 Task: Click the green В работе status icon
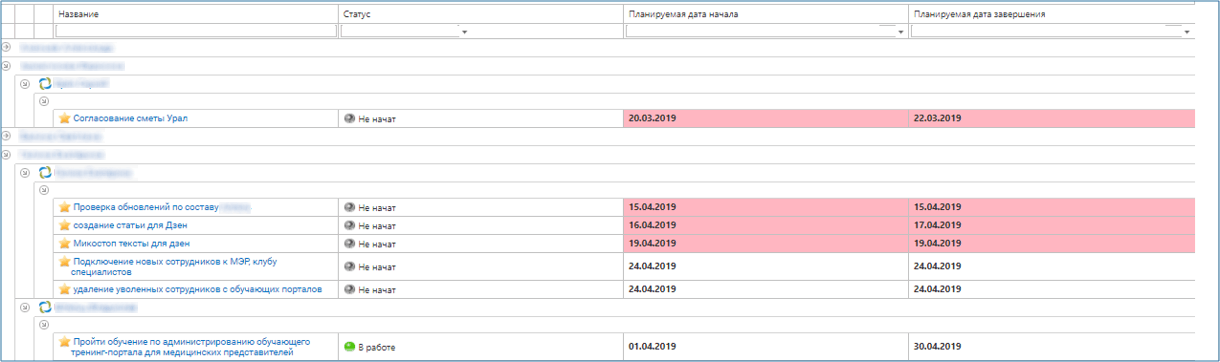(349, 347)
